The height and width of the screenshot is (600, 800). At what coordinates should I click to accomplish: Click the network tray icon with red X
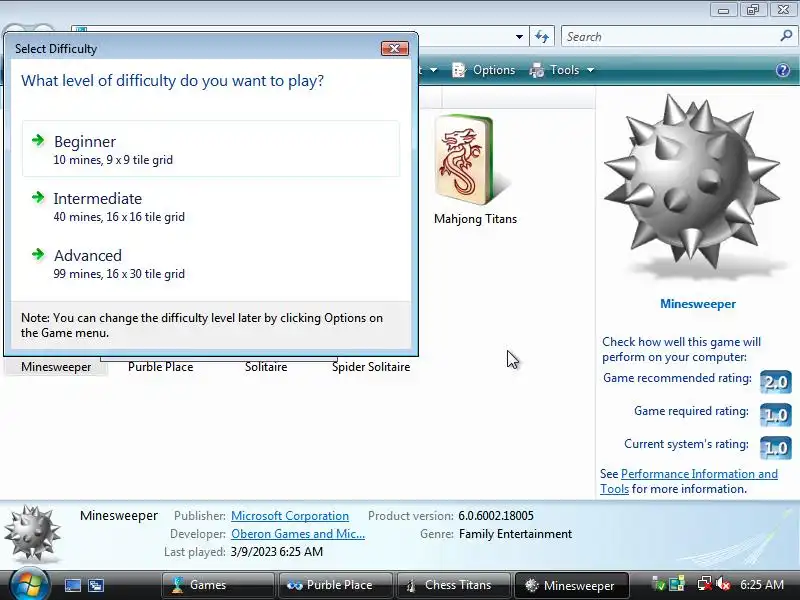coord(704,584)
